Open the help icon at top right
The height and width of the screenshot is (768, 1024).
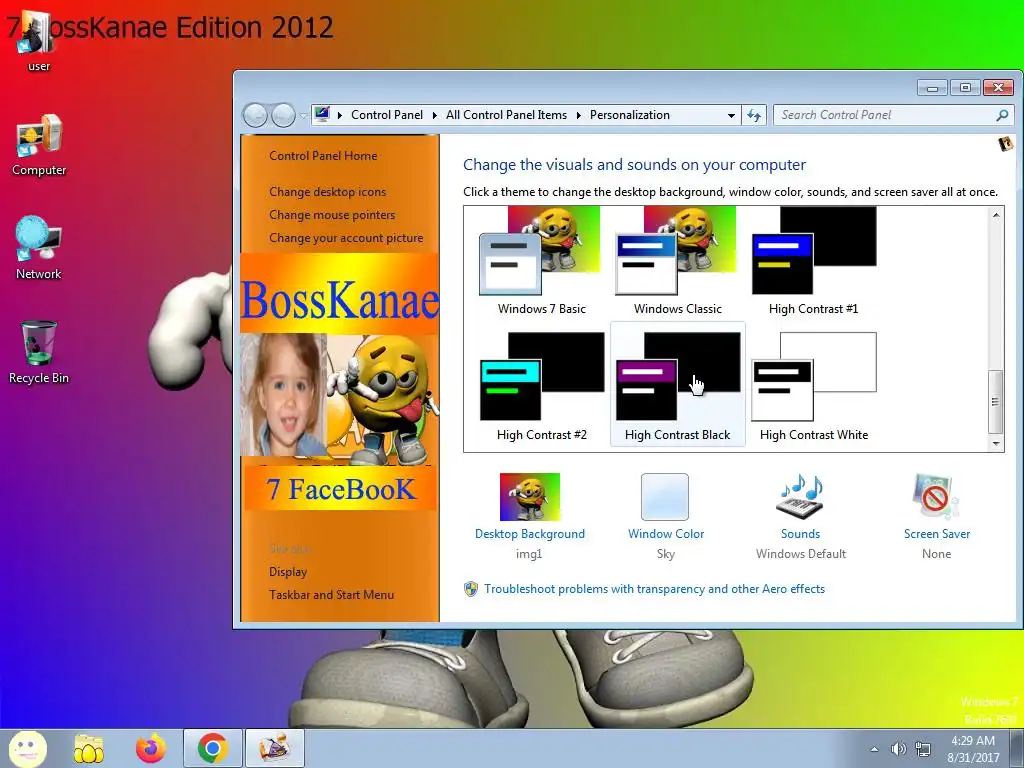pyautogui.click(x=1006, y=143)
